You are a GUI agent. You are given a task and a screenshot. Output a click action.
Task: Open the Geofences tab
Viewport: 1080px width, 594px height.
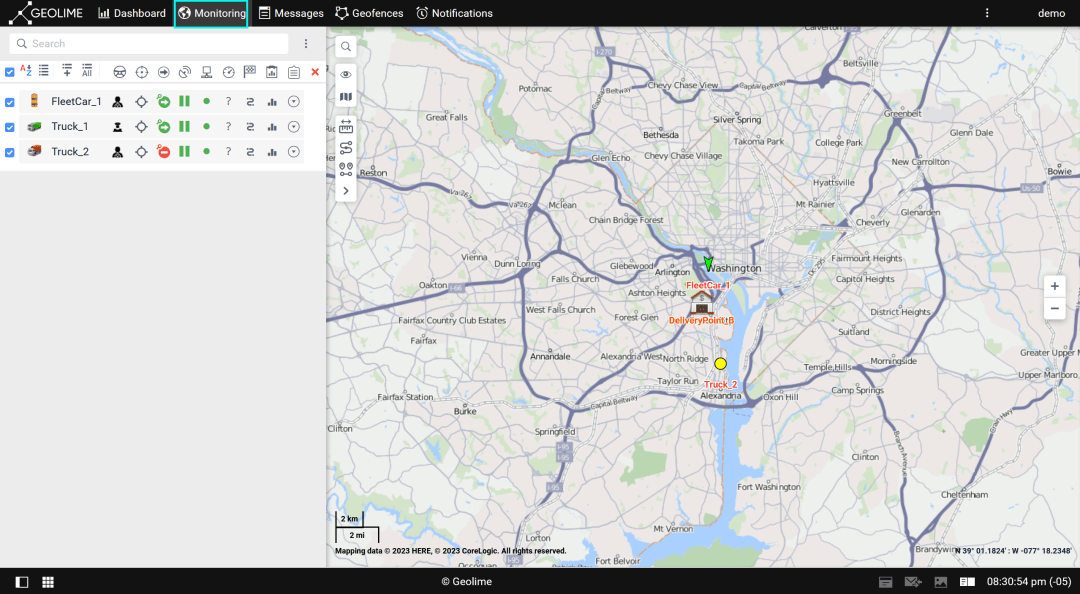click(369, 13)
